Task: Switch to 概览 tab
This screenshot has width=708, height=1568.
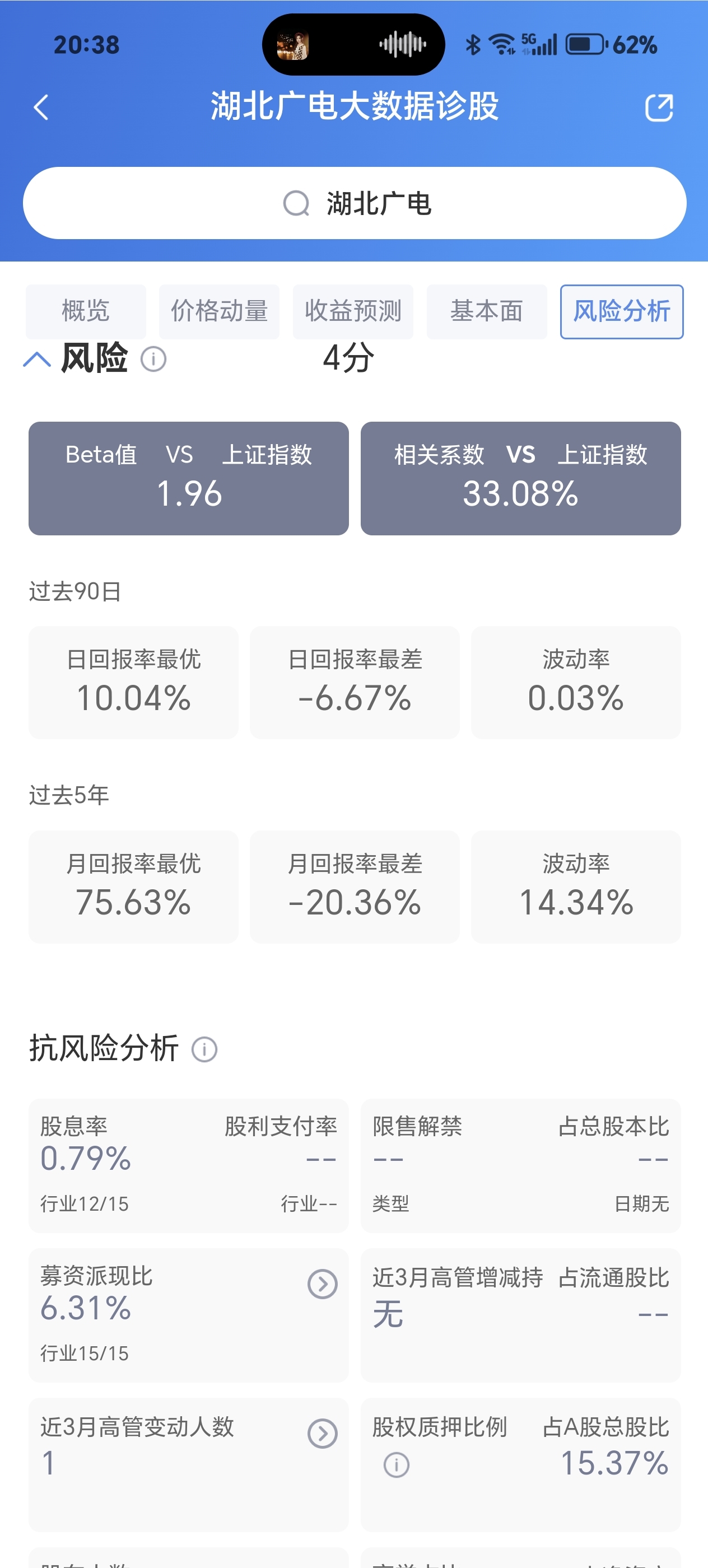Action: (86, 311)
